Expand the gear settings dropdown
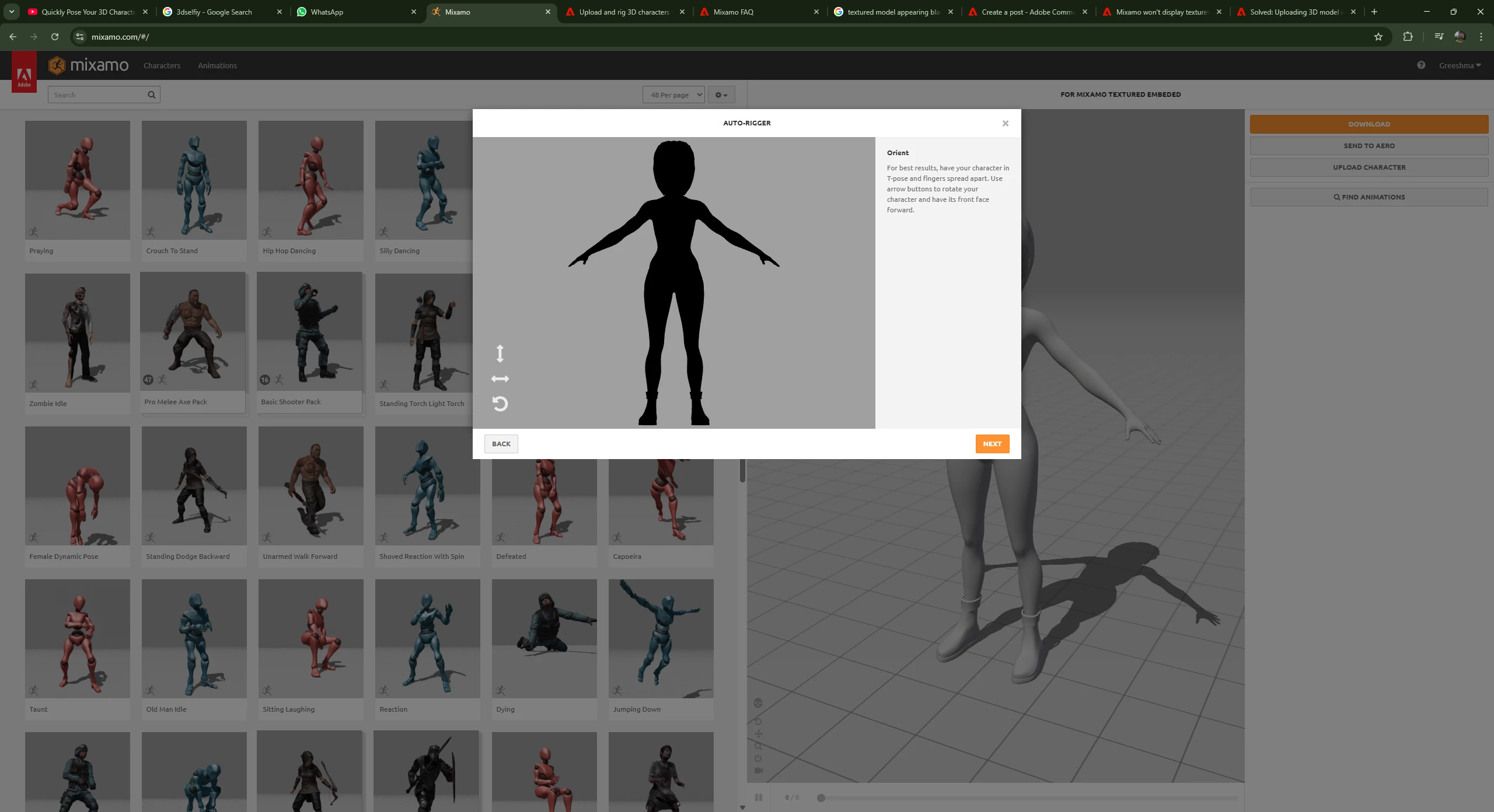The width and height of the screenshot is (1494, 812). [x=721, y=95]
